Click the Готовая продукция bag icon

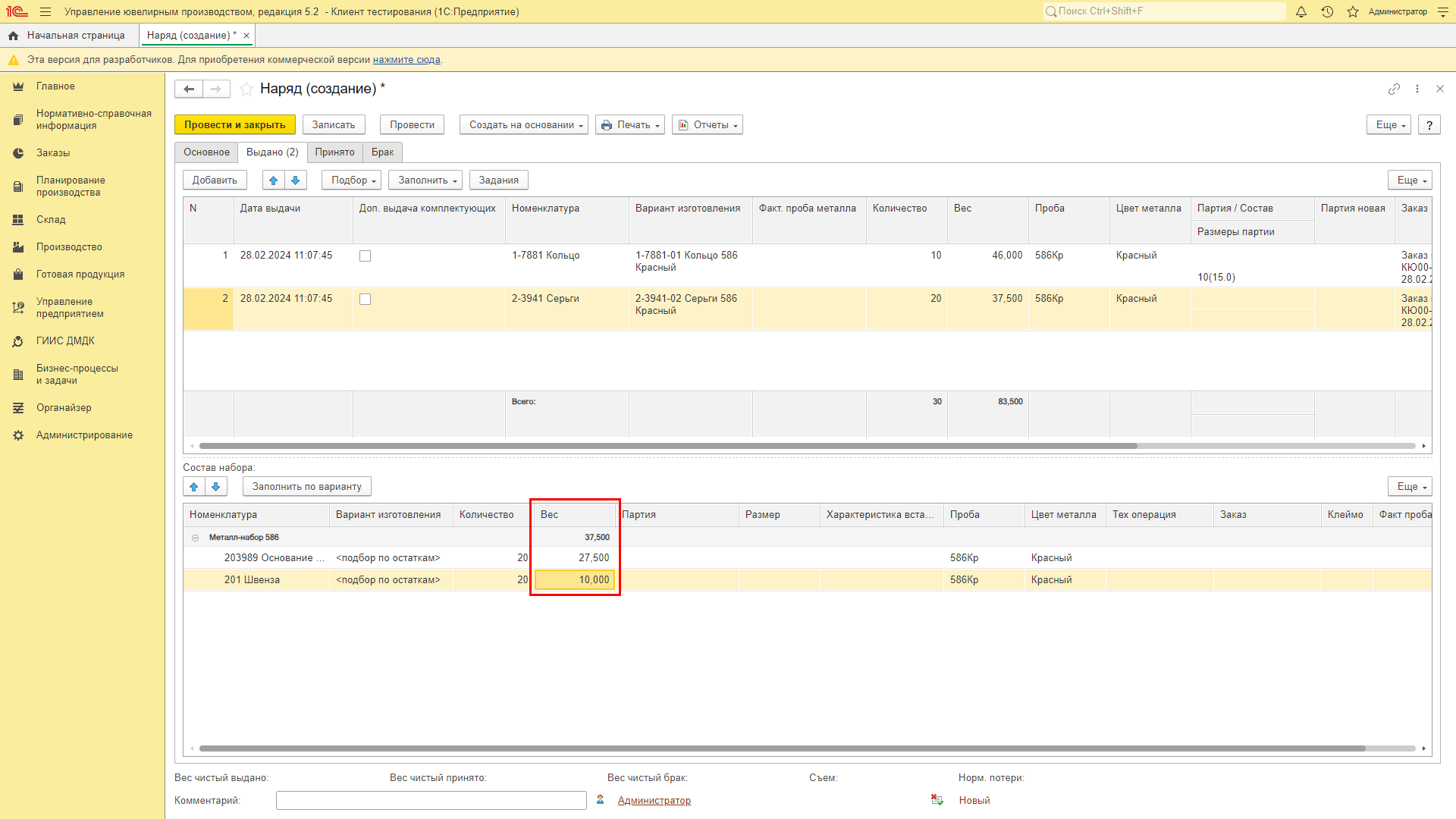[x=18, y=275]
